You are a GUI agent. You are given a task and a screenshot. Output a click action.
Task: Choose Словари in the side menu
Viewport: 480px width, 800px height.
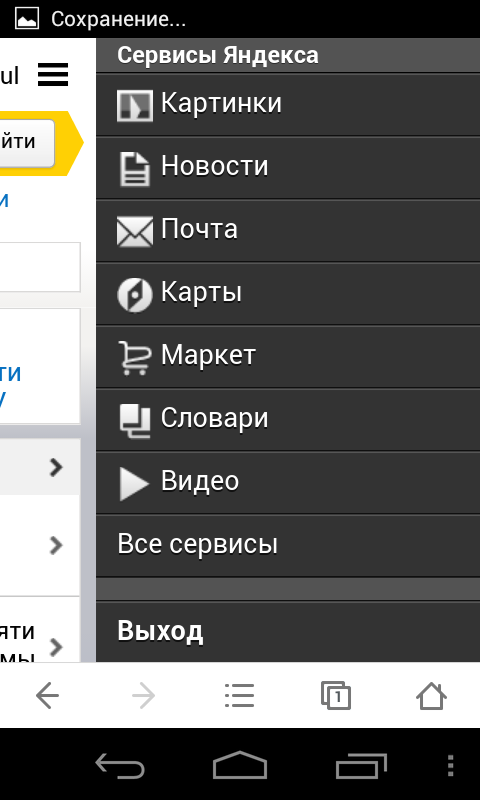288,420
